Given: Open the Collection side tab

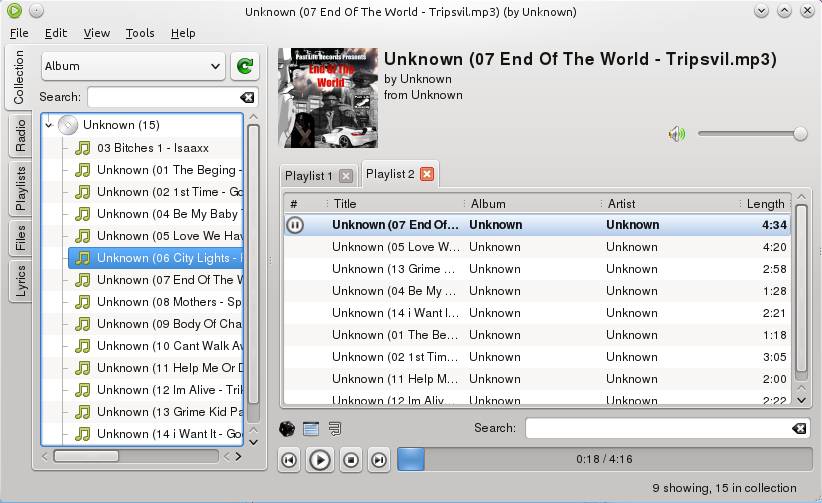Looking at the screenshot, I should pos(19,77).
